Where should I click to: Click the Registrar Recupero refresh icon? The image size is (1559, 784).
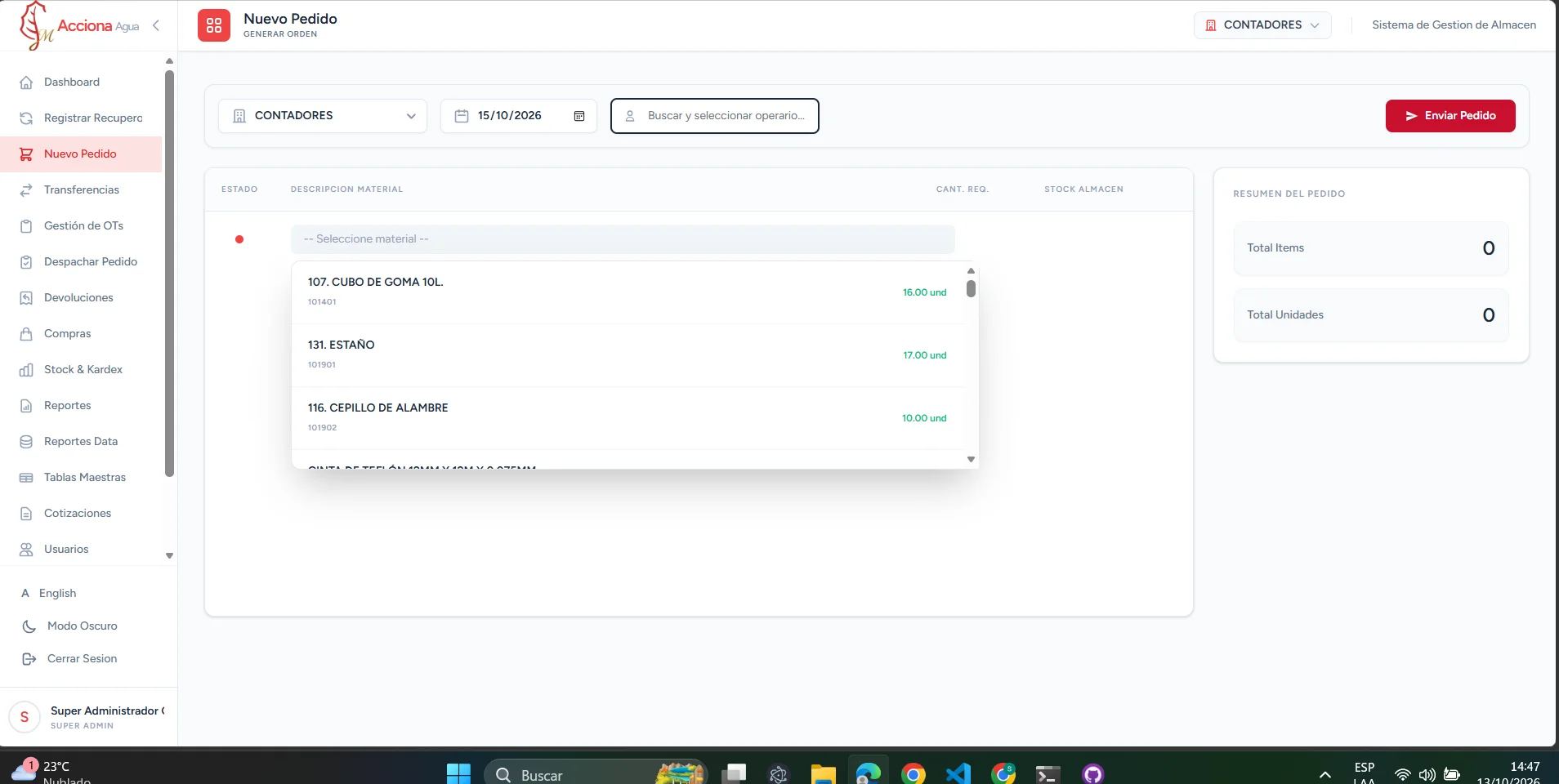point(26,118)
